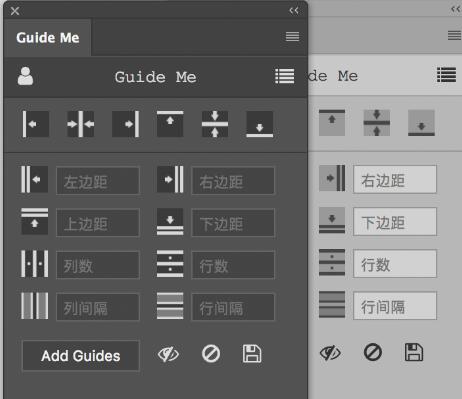Add top edge guide in light panel
Viewport: 462px width, 399px height.
click(332, 123)
